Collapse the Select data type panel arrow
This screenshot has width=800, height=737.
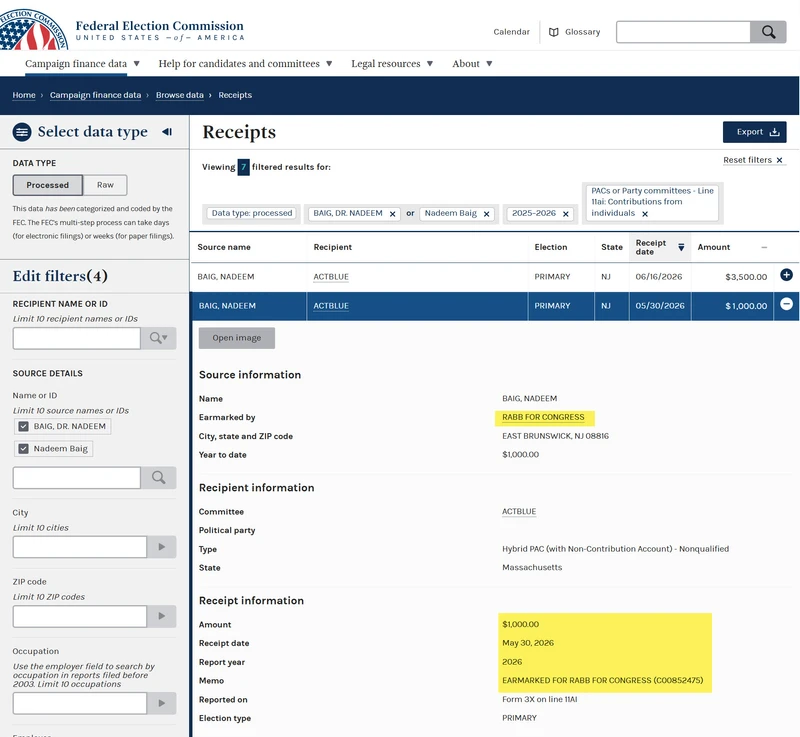pyautogui.click(x=167, y=132)
